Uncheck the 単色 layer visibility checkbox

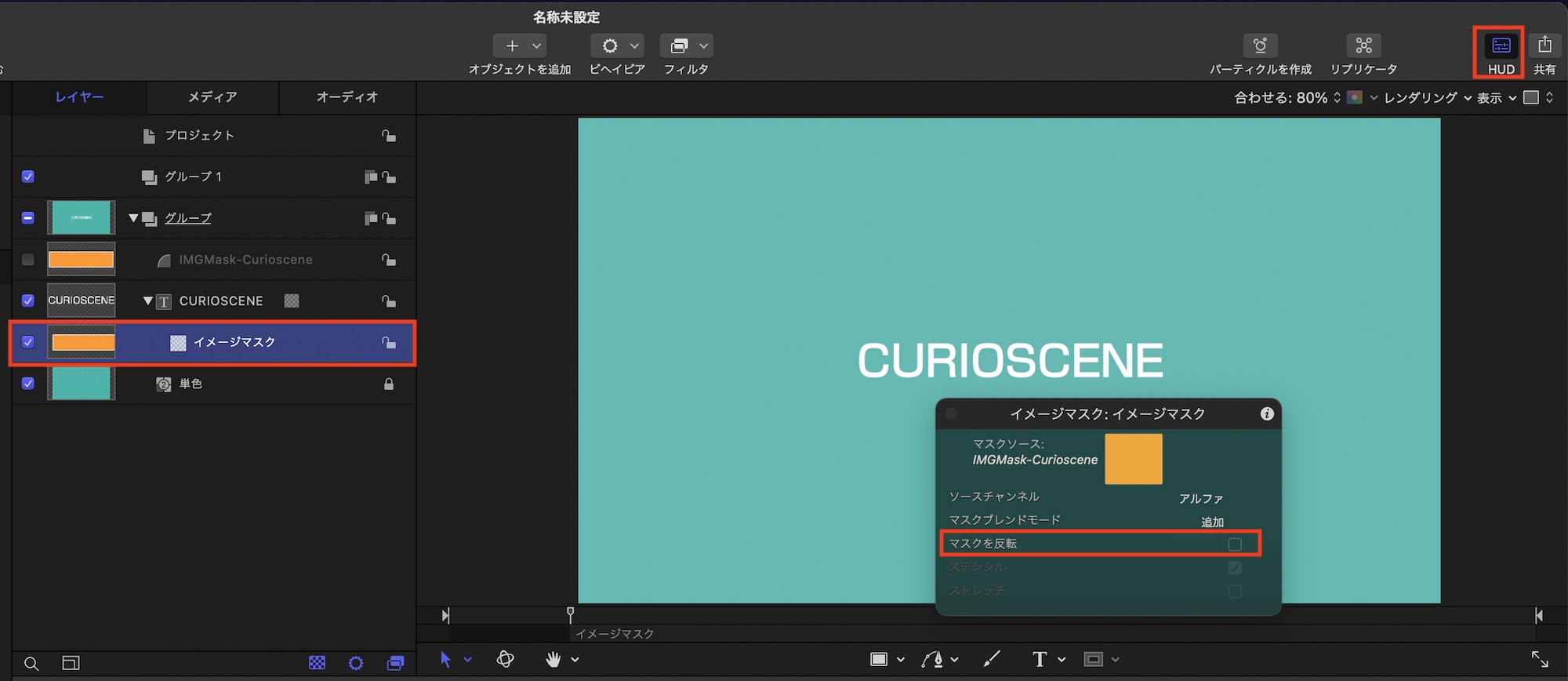pos(28,384)
